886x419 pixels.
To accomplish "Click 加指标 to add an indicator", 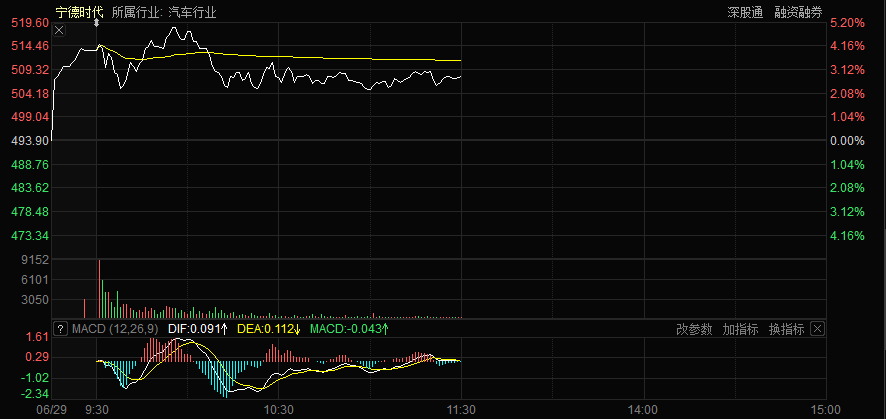I will (x=740, y=330).
